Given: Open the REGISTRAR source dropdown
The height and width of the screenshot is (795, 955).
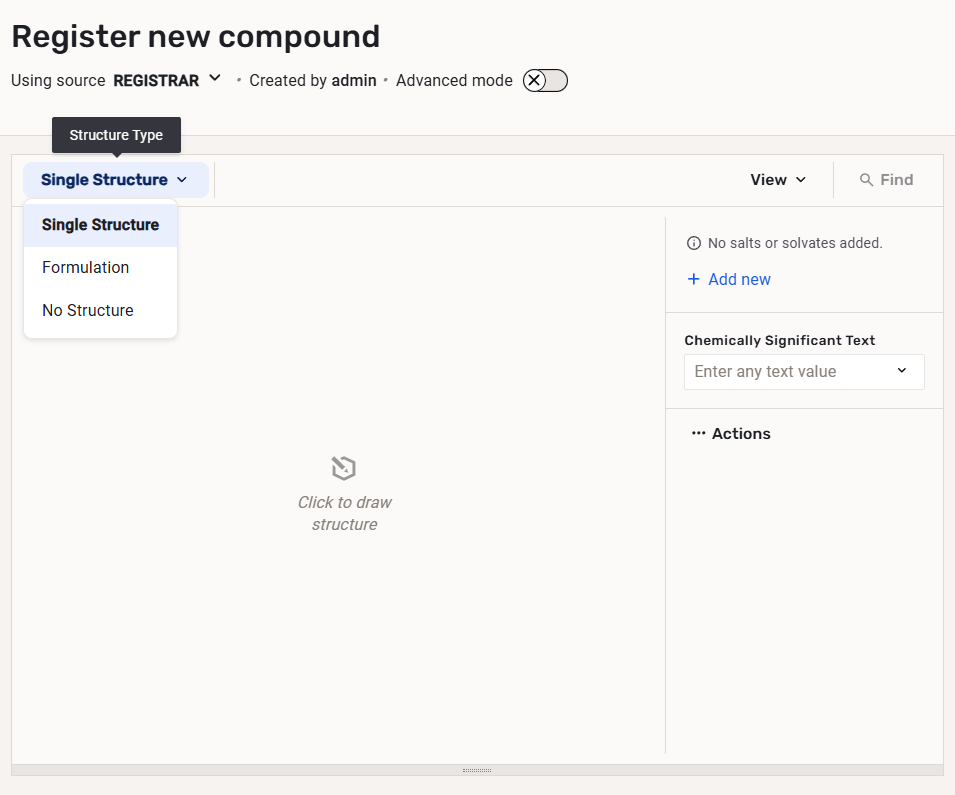Looking at the screenshot, I should pyautogui.click(x=157, y=80).
